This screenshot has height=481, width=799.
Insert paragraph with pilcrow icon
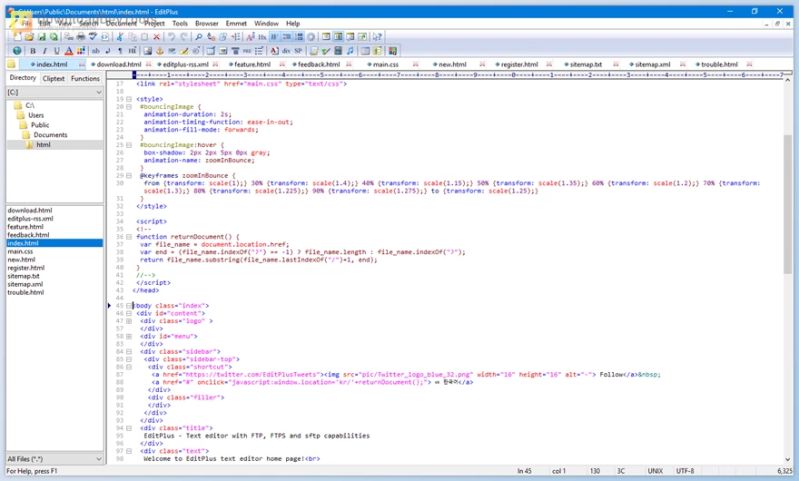[120, 50]
